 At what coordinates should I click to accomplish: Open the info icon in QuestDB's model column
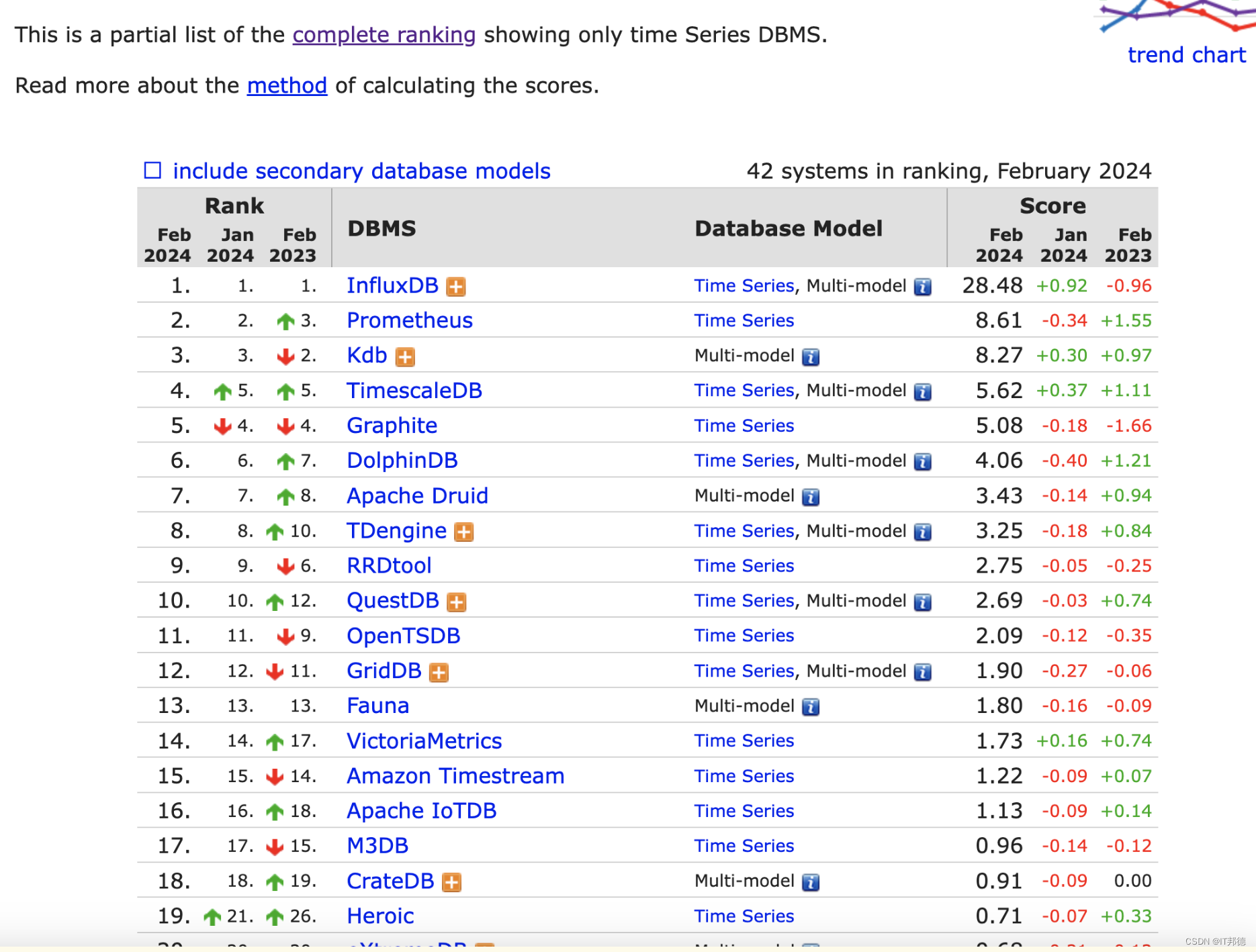[923, 602]
